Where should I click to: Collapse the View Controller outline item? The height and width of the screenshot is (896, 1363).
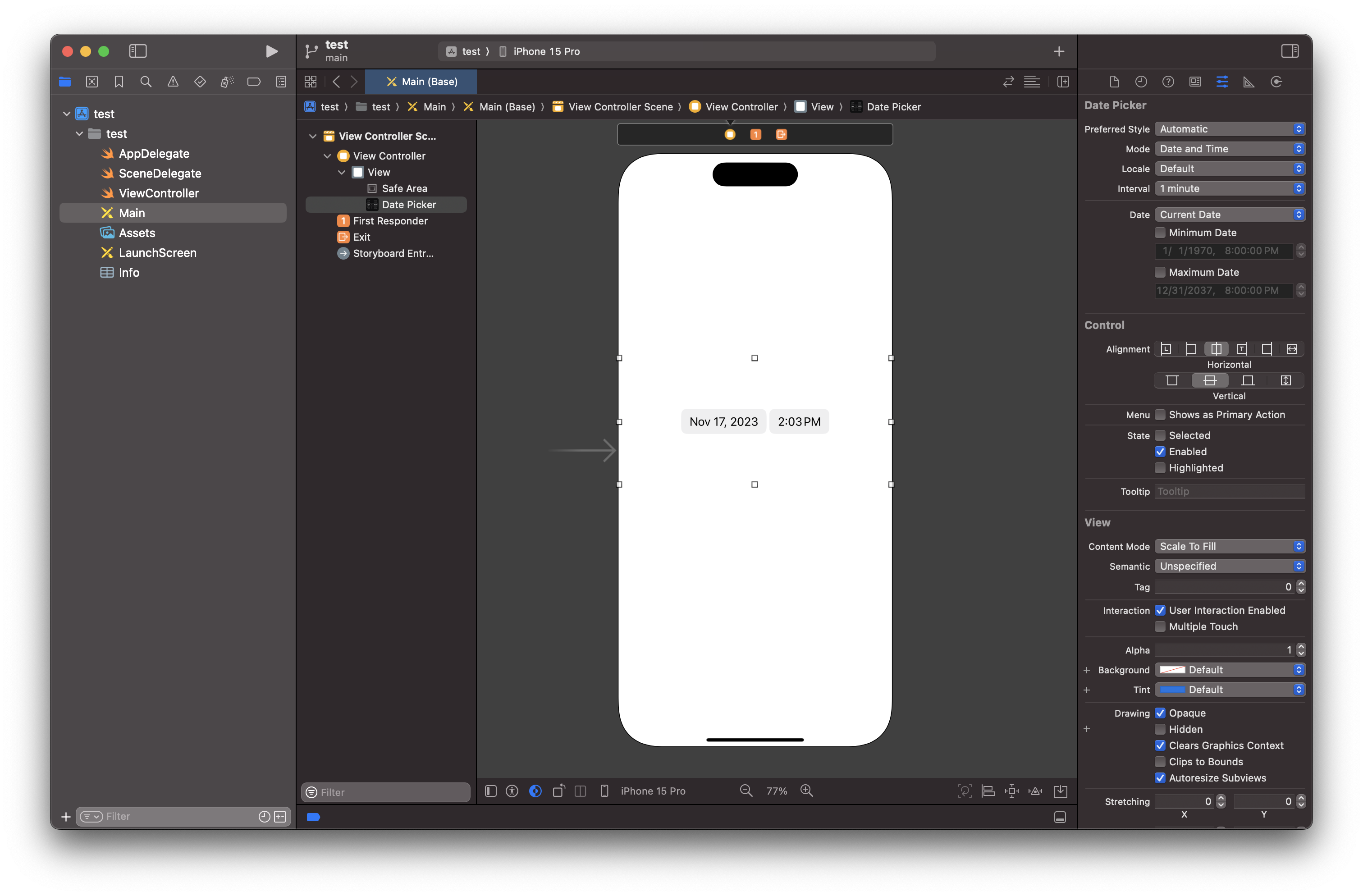[x=327, y=156]
